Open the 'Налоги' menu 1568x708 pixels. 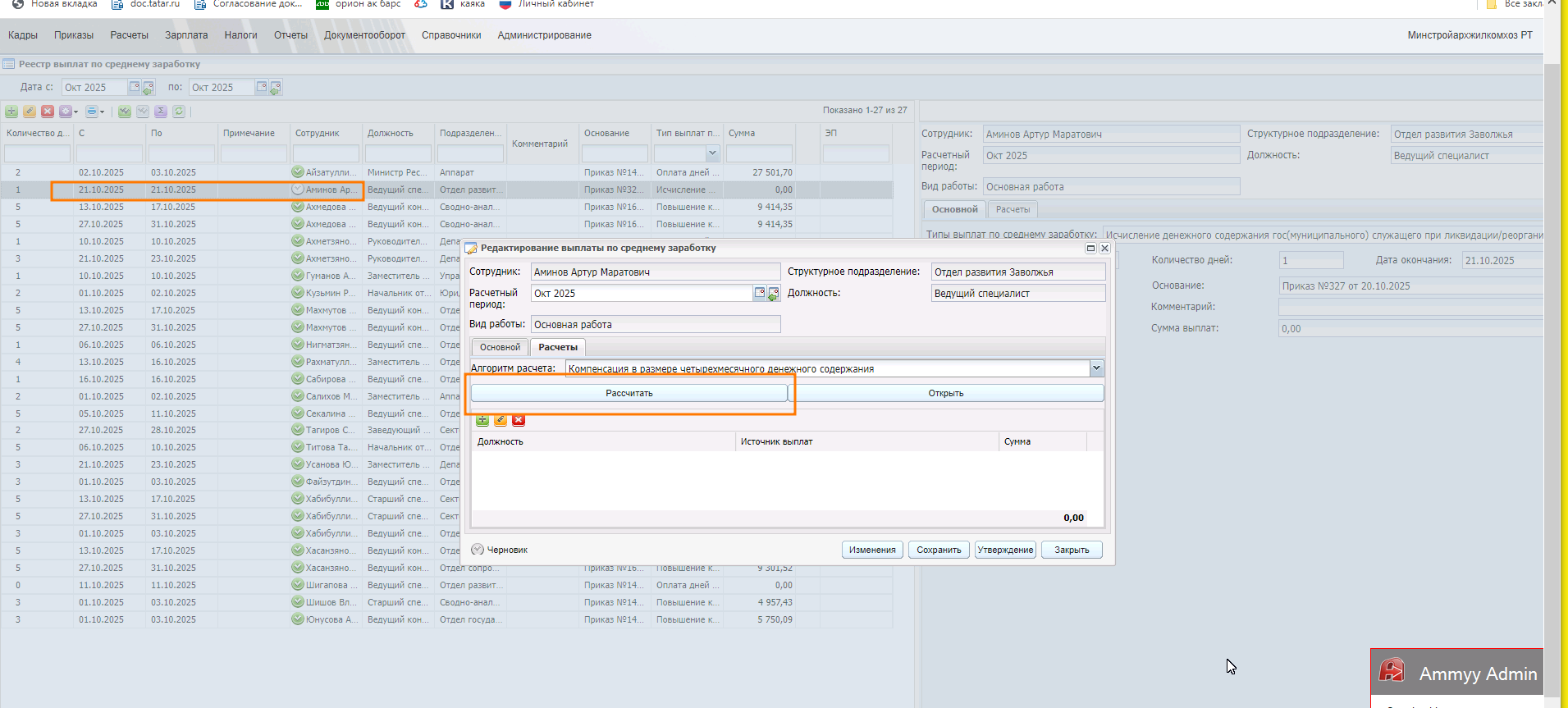241,35
